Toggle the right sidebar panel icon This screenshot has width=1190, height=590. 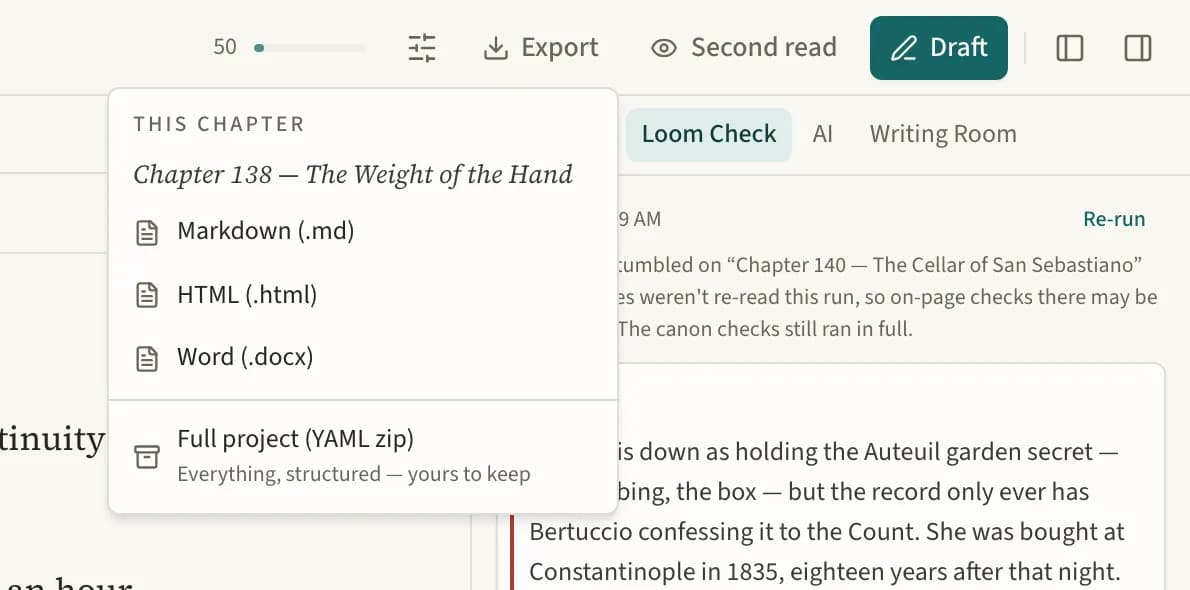(1138, 48)
